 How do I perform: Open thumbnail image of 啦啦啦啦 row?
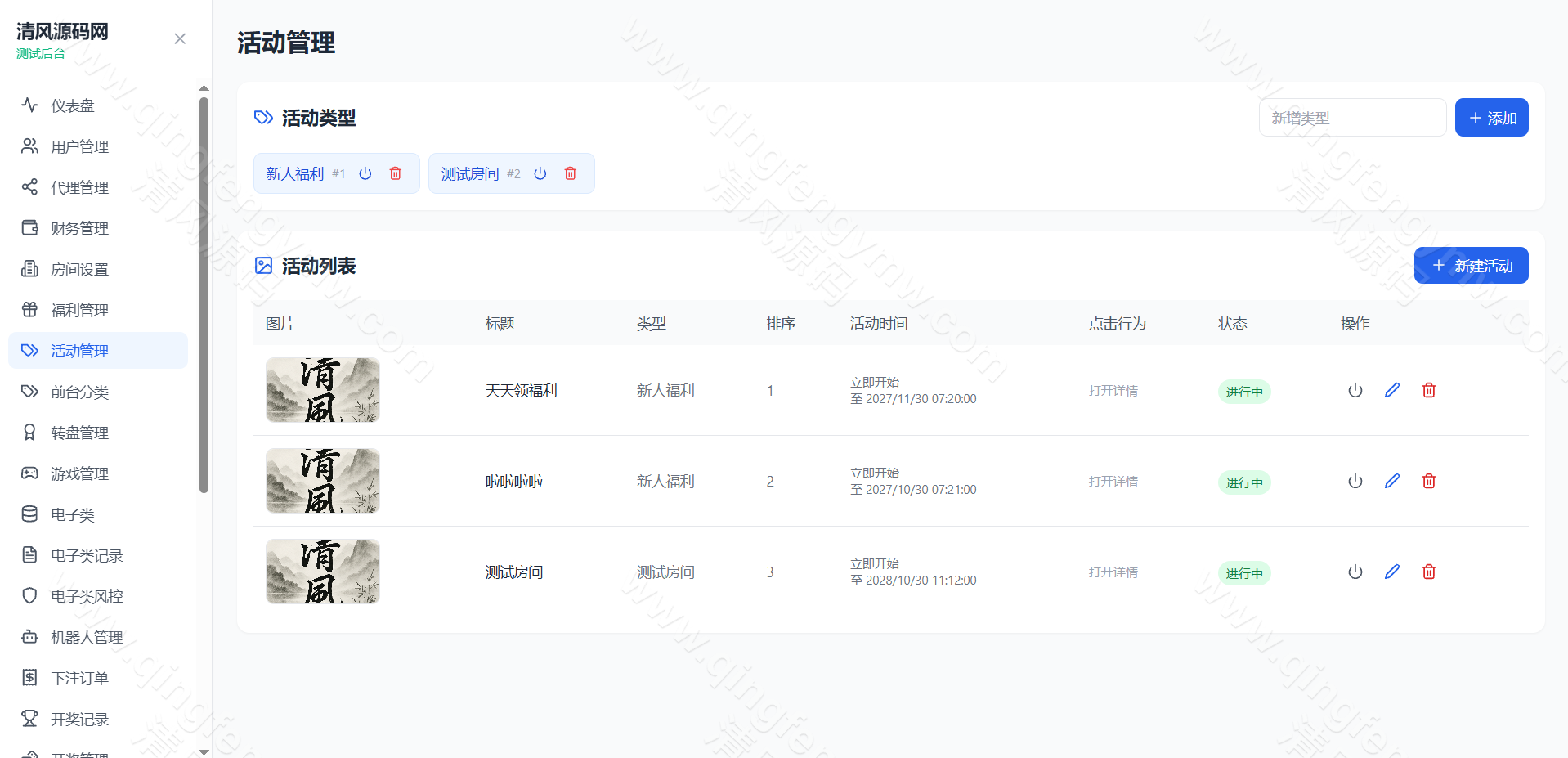tap(323, 481)
